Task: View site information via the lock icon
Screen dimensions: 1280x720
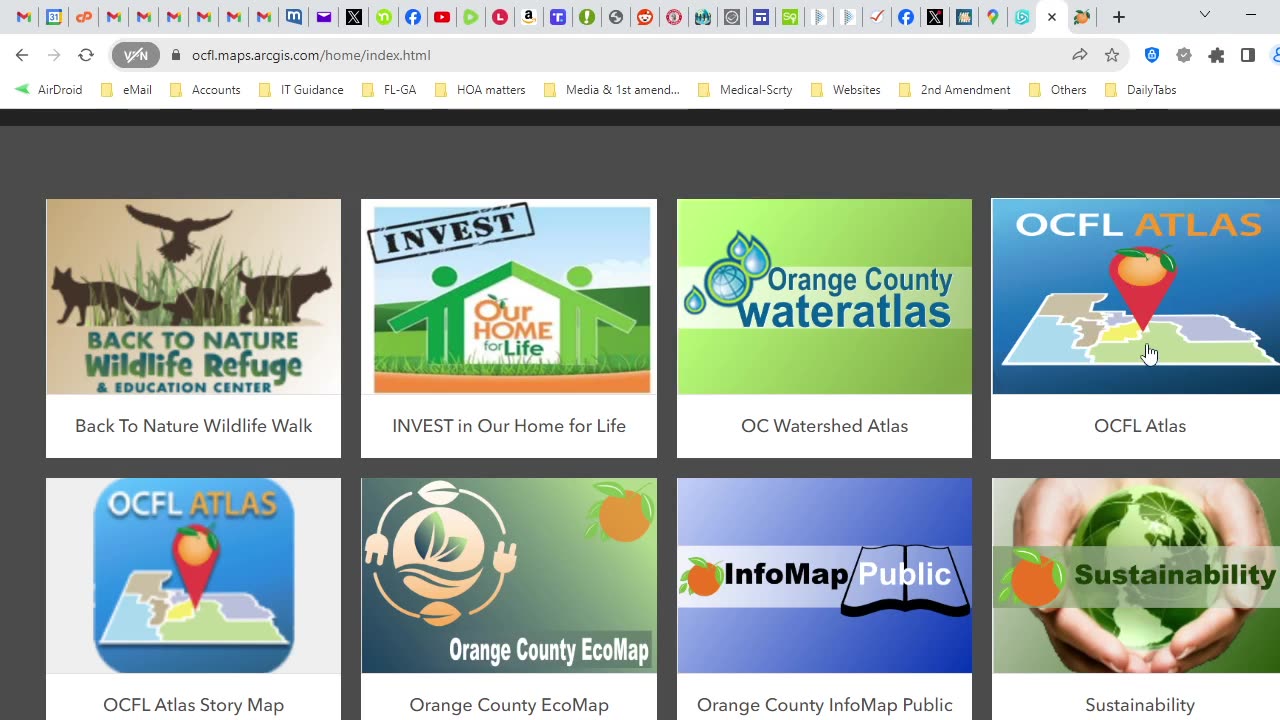Action: coord(176,55)
